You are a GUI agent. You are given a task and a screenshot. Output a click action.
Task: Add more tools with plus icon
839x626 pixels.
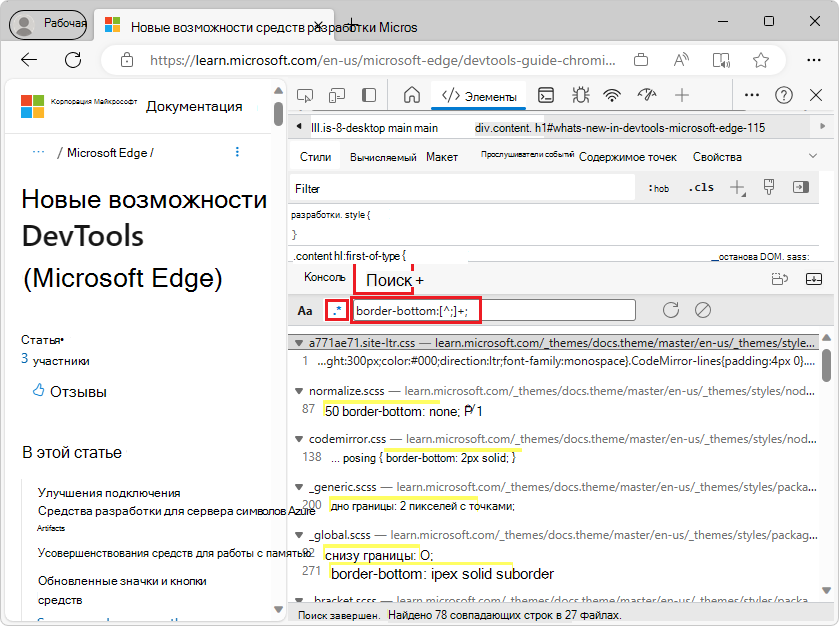point(682,96)
